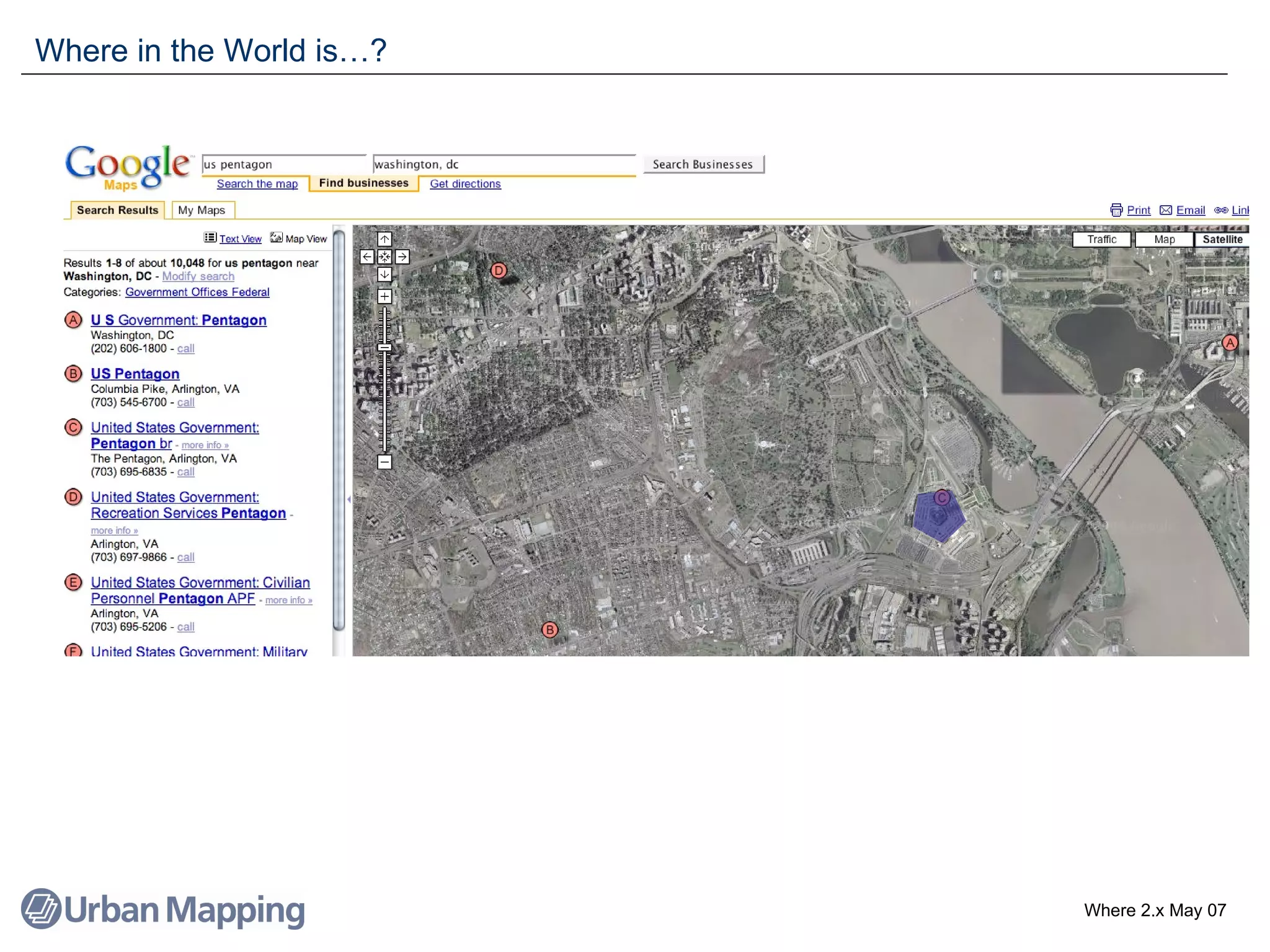Open the Search Results tab
Viewport: 1270px width, 952px height.
pos(117,210)
